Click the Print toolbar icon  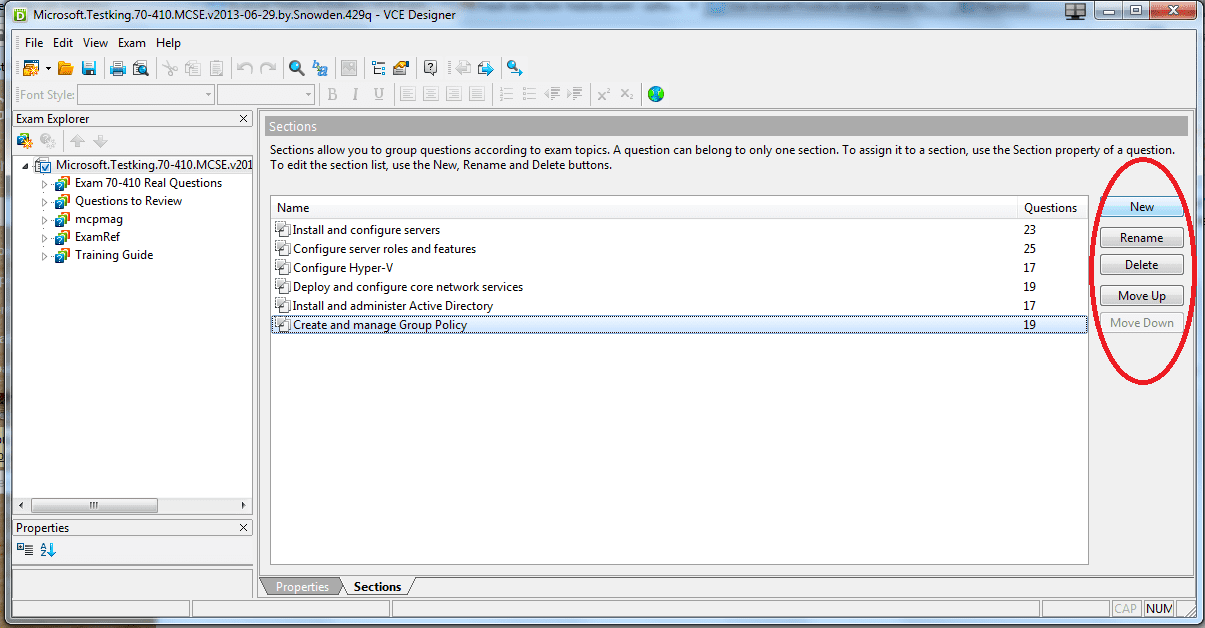click(x=118, y=68)
